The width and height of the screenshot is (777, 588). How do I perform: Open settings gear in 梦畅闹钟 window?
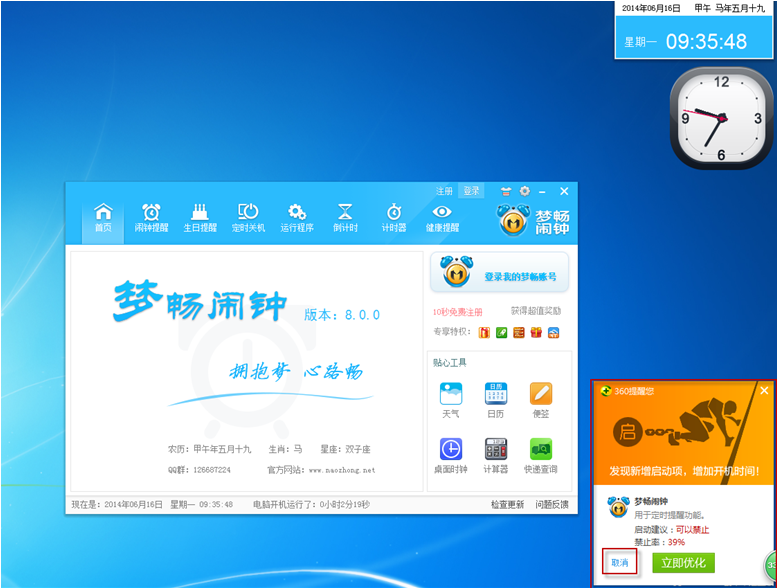coord(525,191)
